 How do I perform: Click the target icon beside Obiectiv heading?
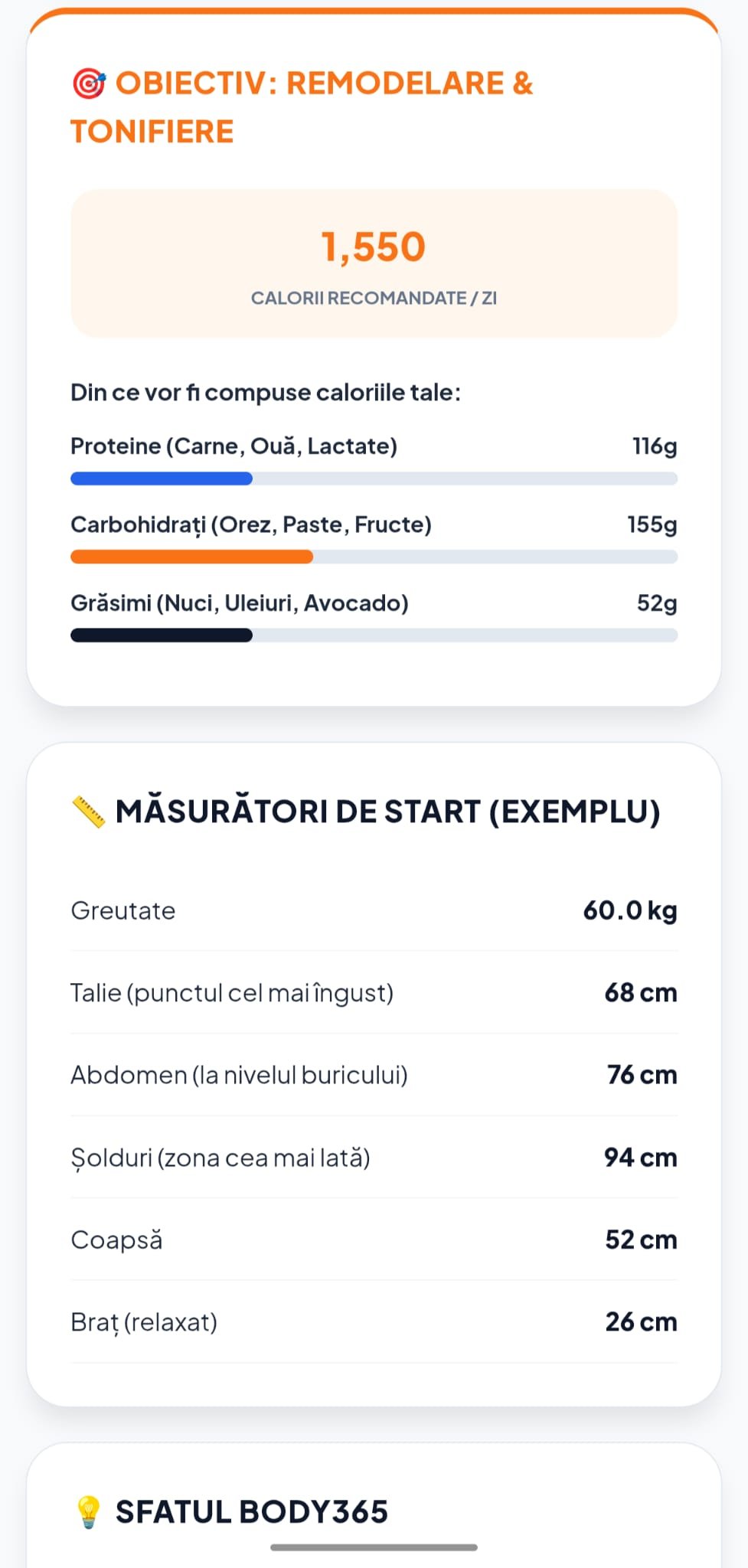click(x=89, y=83)
